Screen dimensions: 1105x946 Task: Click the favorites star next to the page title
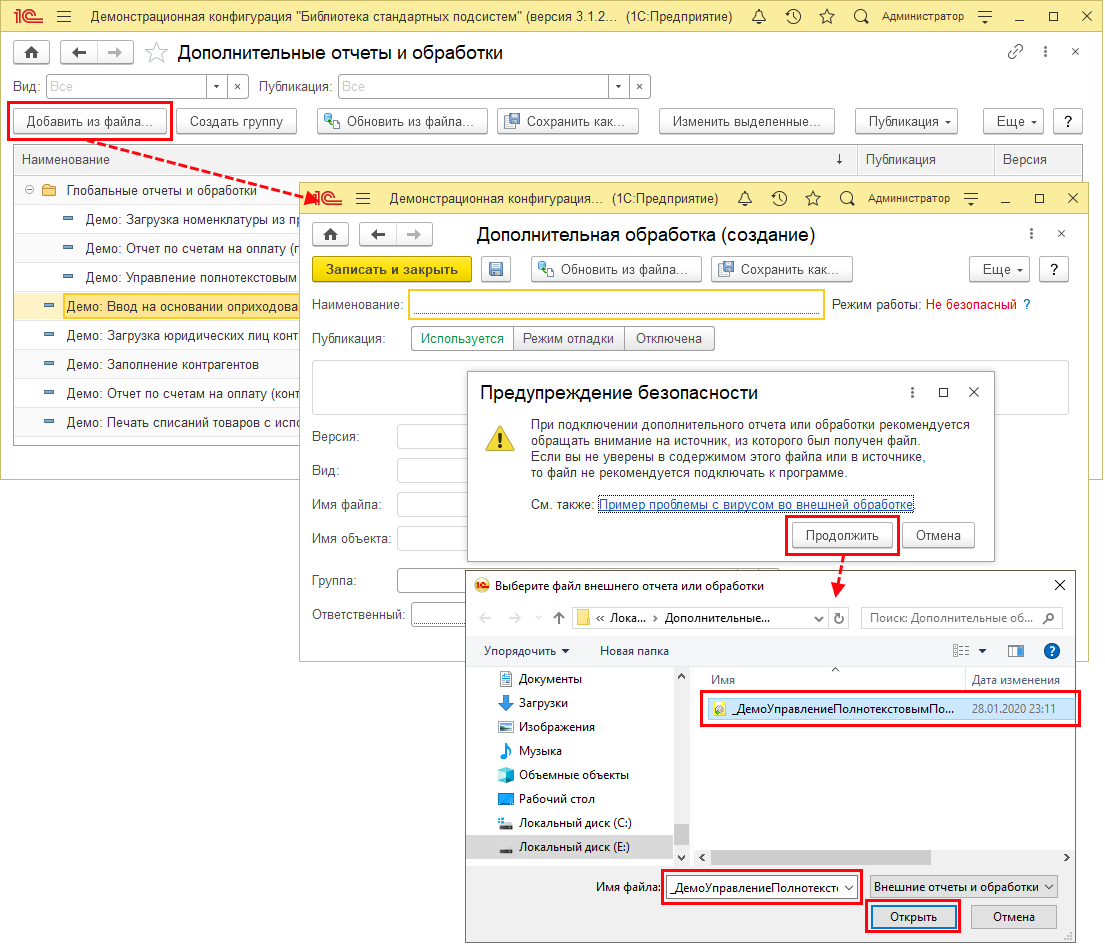coord(156,53)
